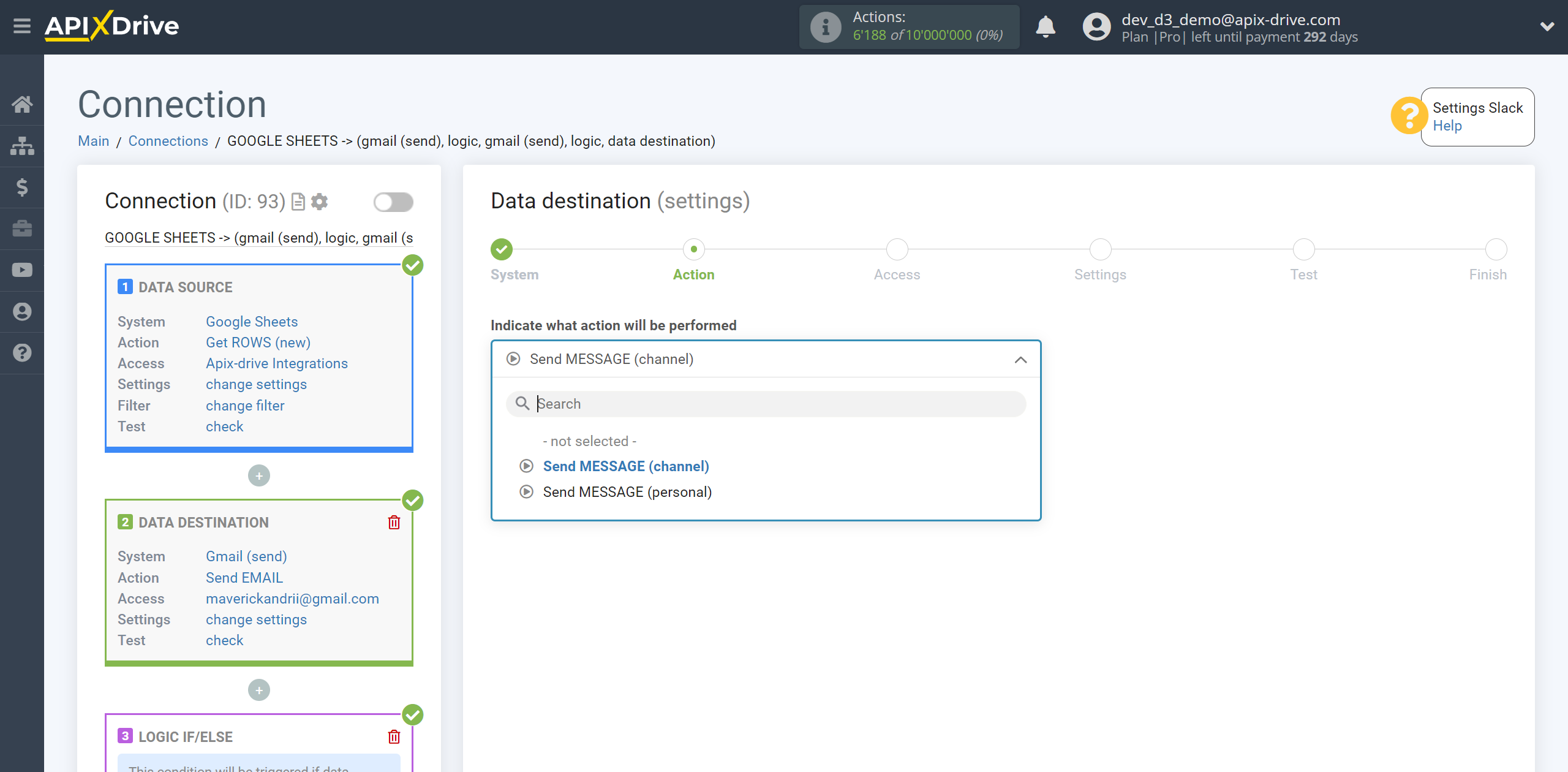Edit the connection name field
Screen dimensions: 1568x772
(x=259, y=238)
